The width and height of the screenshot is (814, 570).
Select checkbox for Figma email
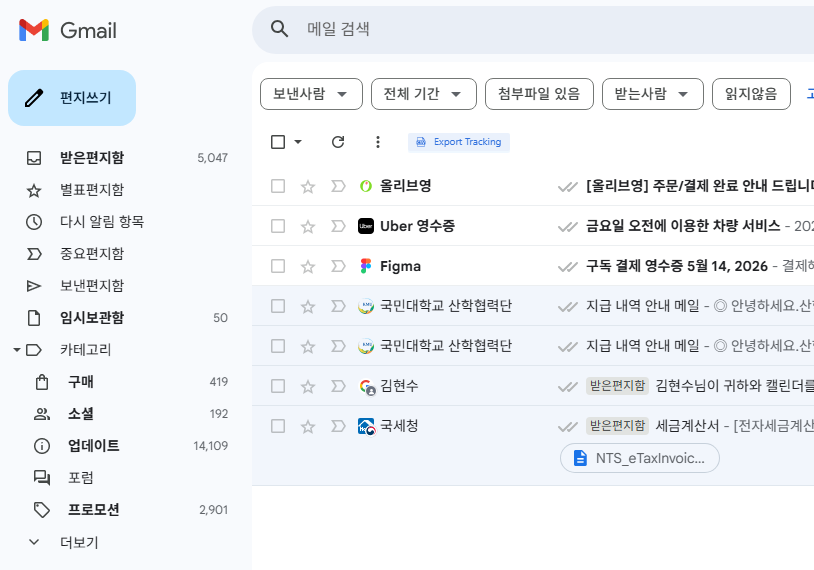pos(278,266)
